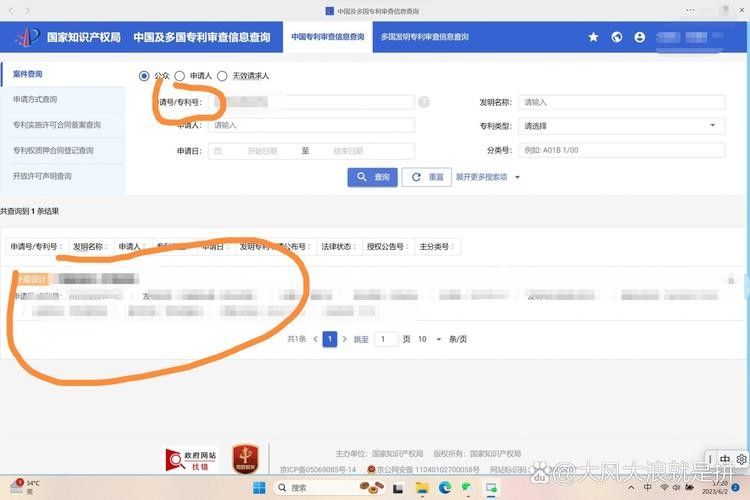The width and height of the screenshot is (750, 500).
Task: Open the 10 条/页 page size dropdown
Action: click(x=429, y=339)
